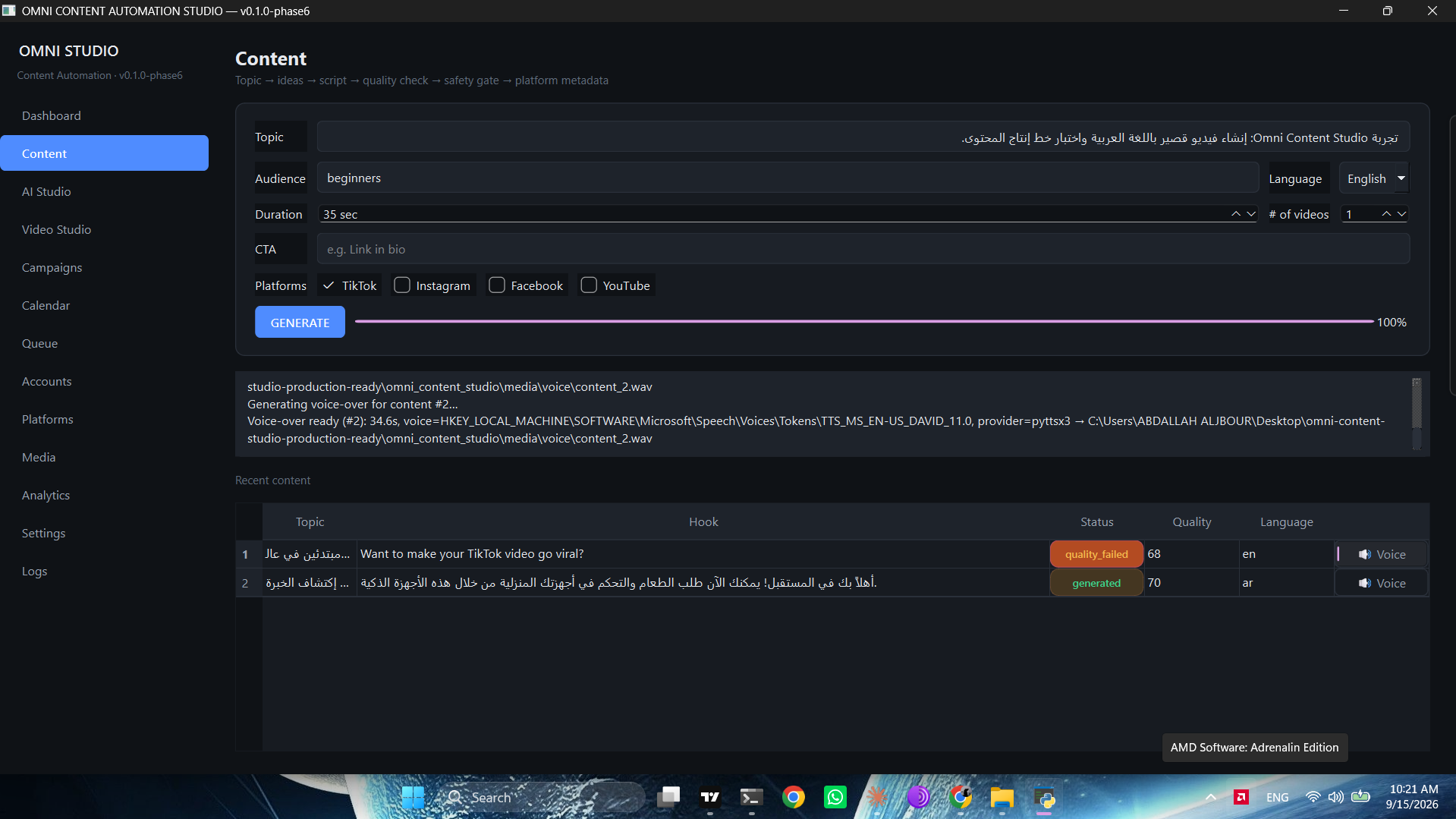Open AI Studio in the sidebar
This screenshot has height=819, width=1456.
pos(105,191)
